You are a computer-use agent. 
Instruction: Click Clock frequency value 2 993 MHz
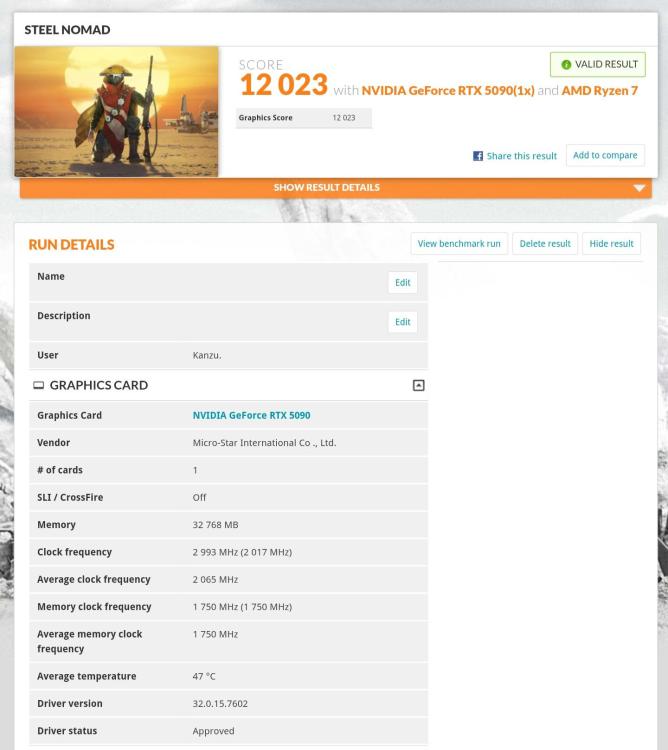242,552
